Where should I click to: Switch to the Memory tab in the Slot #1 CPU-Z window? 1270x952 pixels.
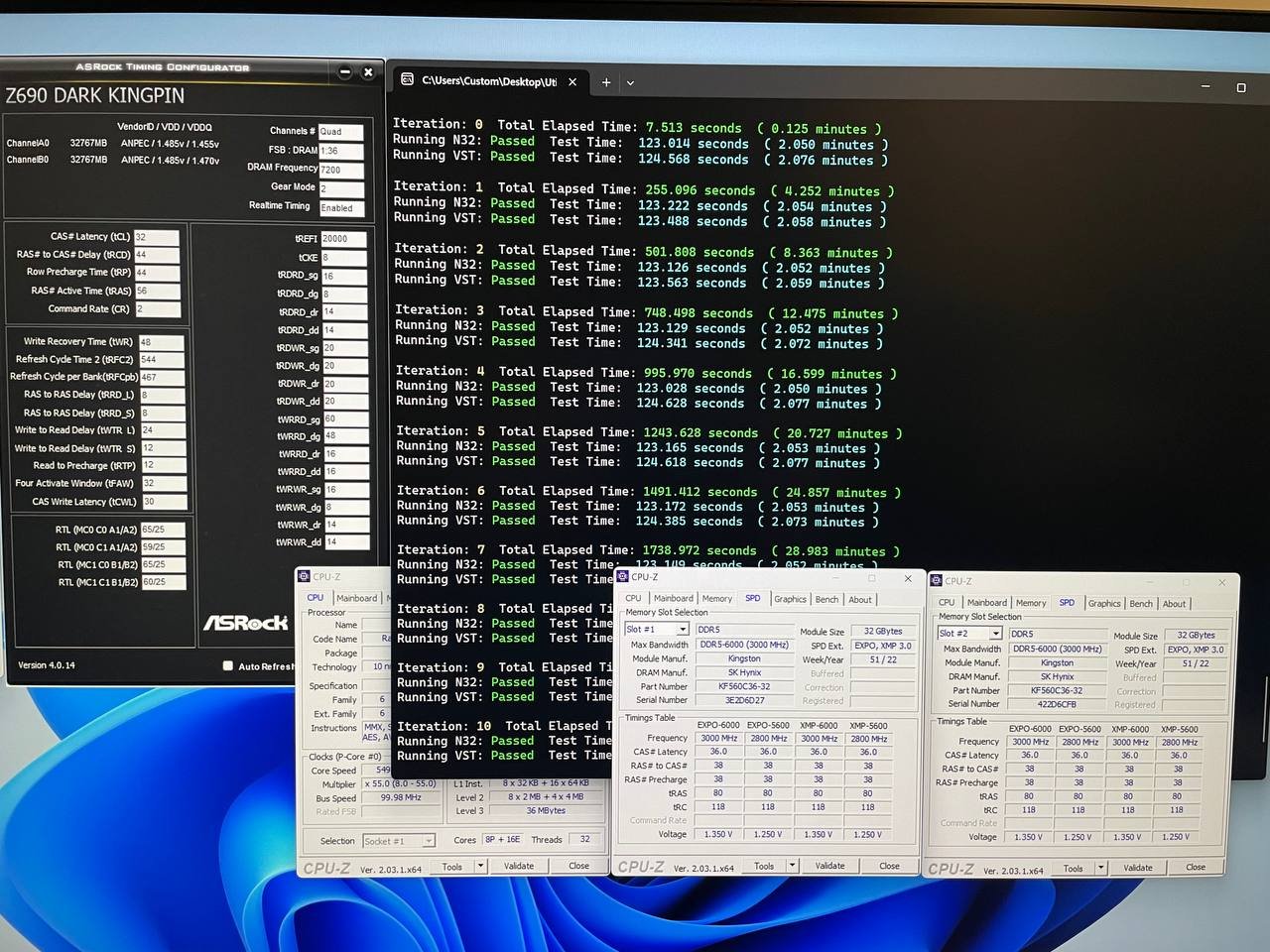717,599
